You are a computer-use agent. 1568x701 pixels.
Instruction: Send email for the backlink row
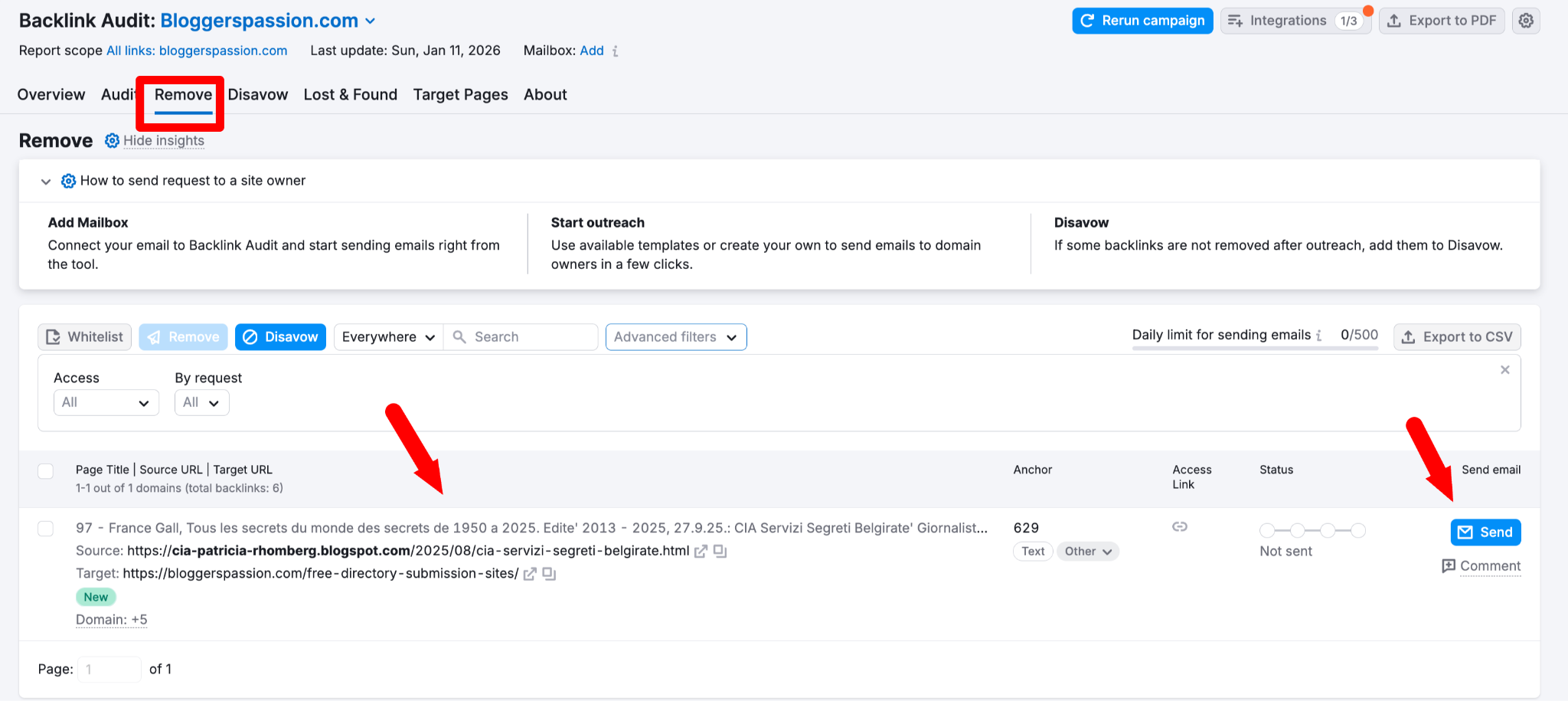[1485, 532]
